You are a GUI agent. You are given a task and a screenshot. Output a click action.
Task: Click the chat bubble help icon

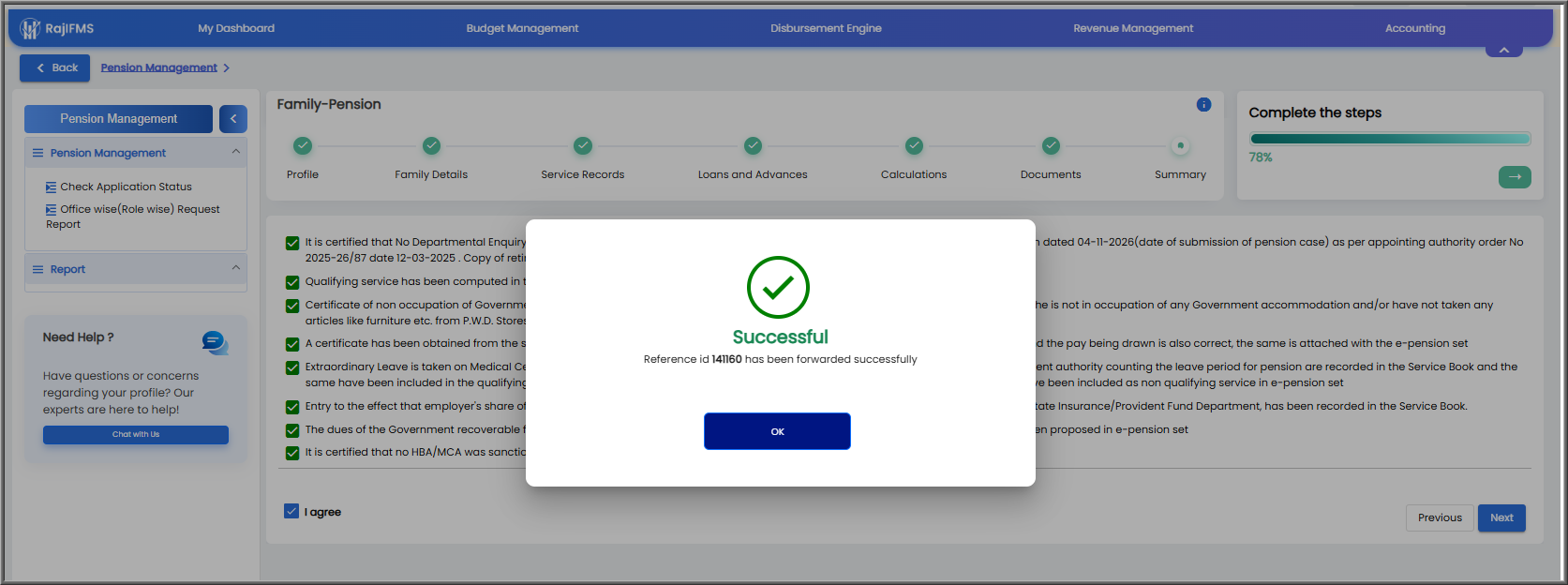(215, 342)
